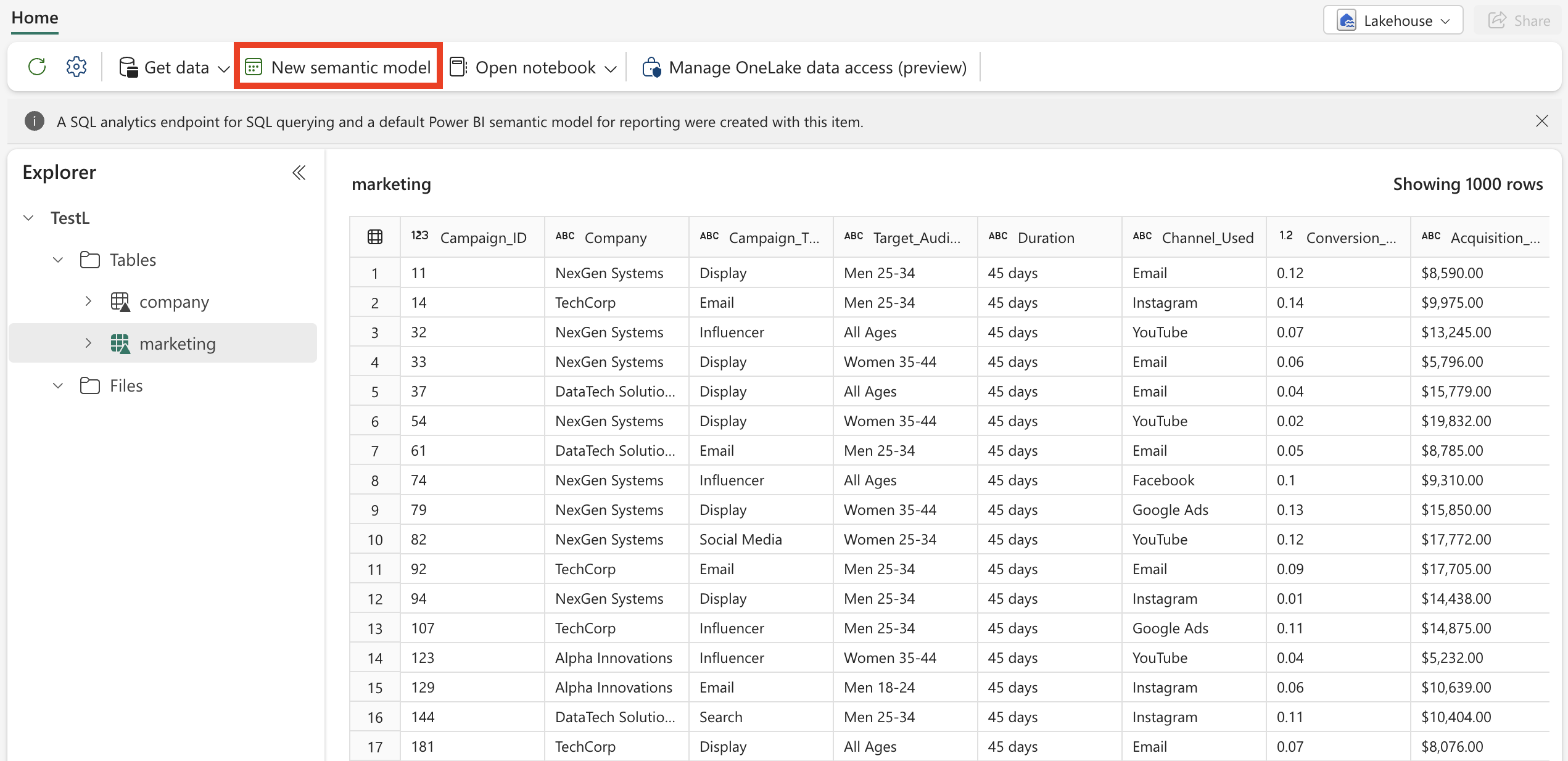Viewport: 1568px width, 761px height.
Task: Click the company table icon
Action: tap(120, 302)
